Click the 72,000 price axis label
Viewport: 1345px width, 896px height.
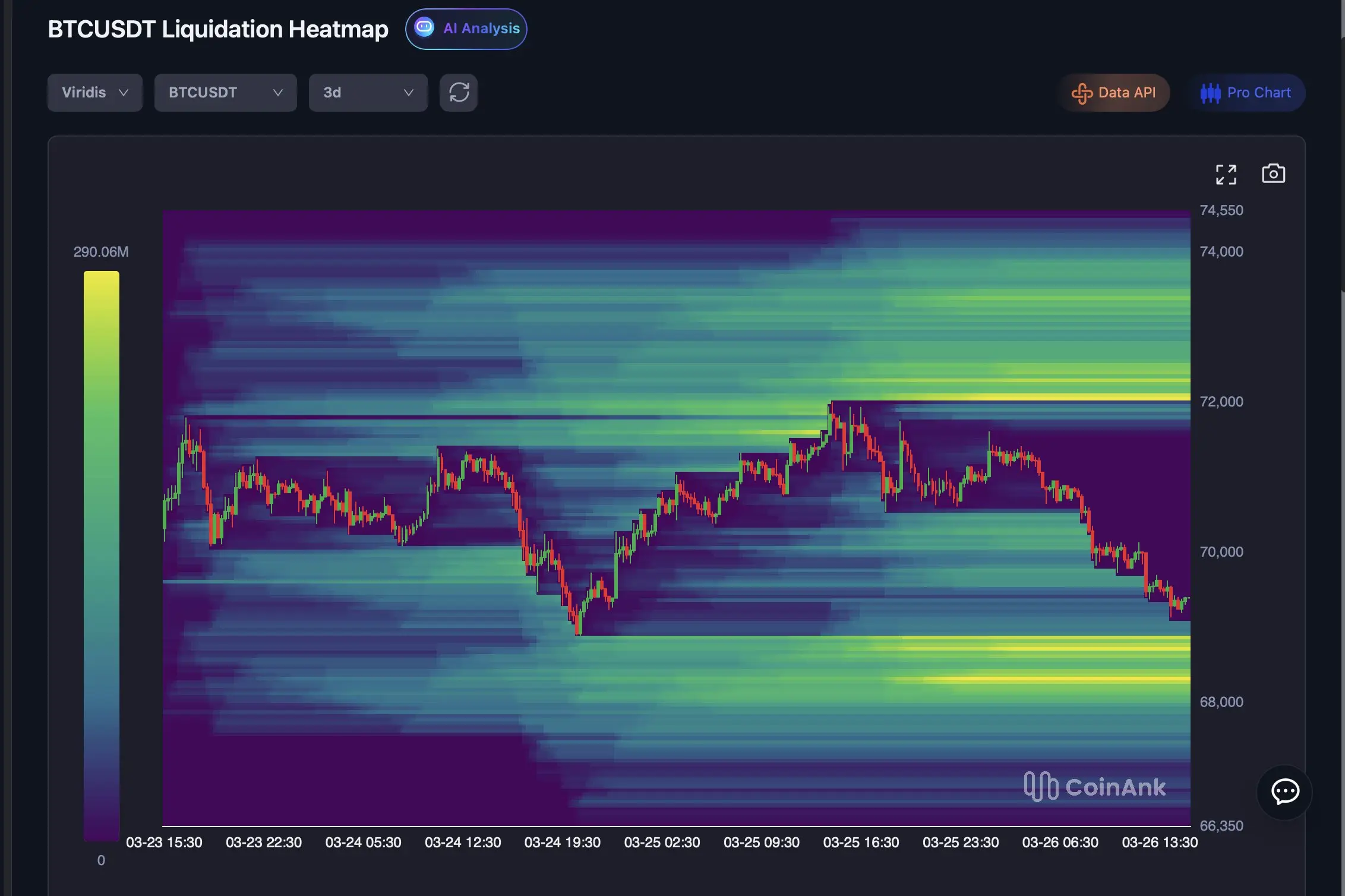point(1221,402)
